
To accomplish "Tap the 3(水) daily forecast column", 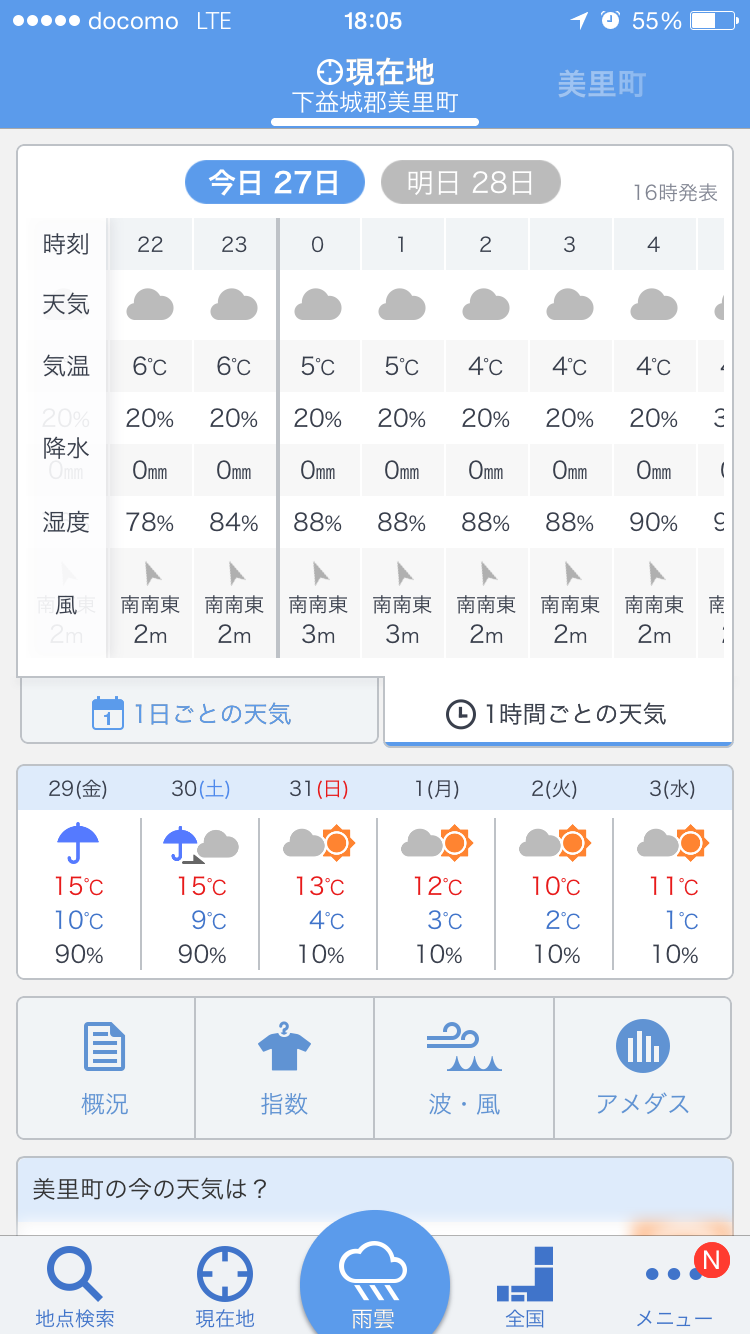I will point(673,872).
